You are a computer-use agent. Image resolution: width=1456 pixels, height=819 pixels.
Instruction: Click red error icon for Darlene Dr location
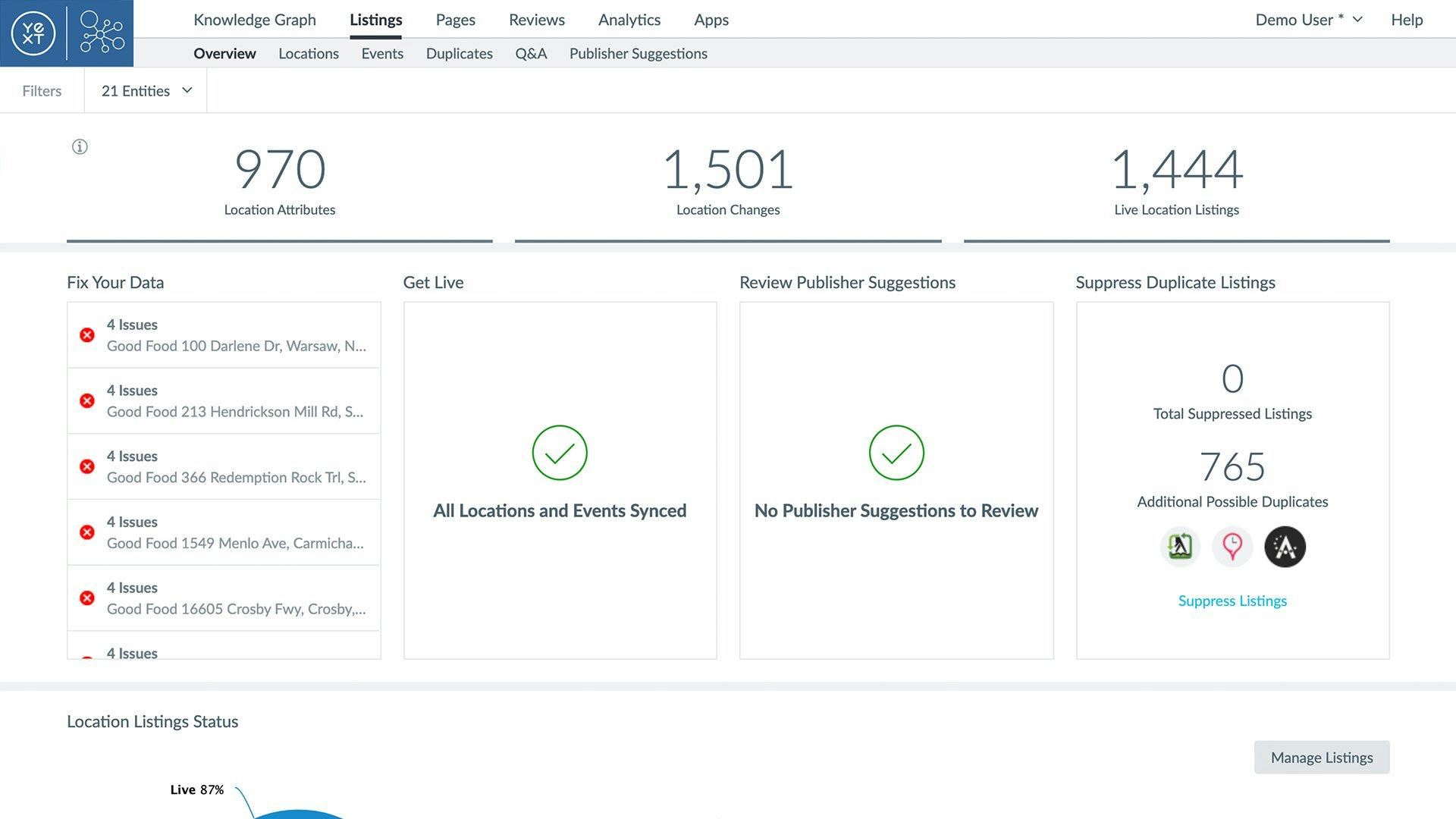click(x=87, y=335)
